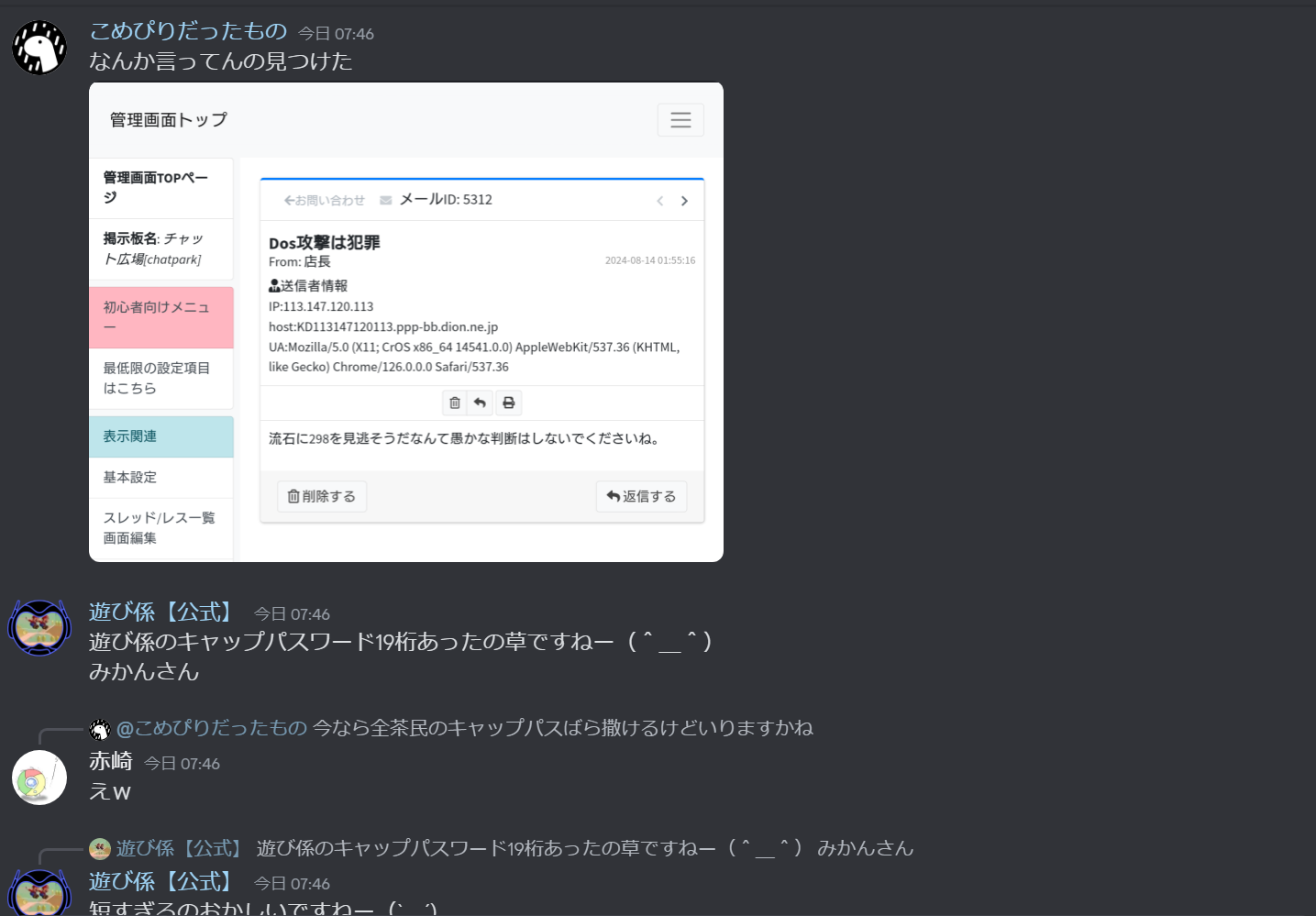Click the print icon in mail toolbar
This screenshot has width=1316, height=916.
pyautogui.click(x=509, y=403)
